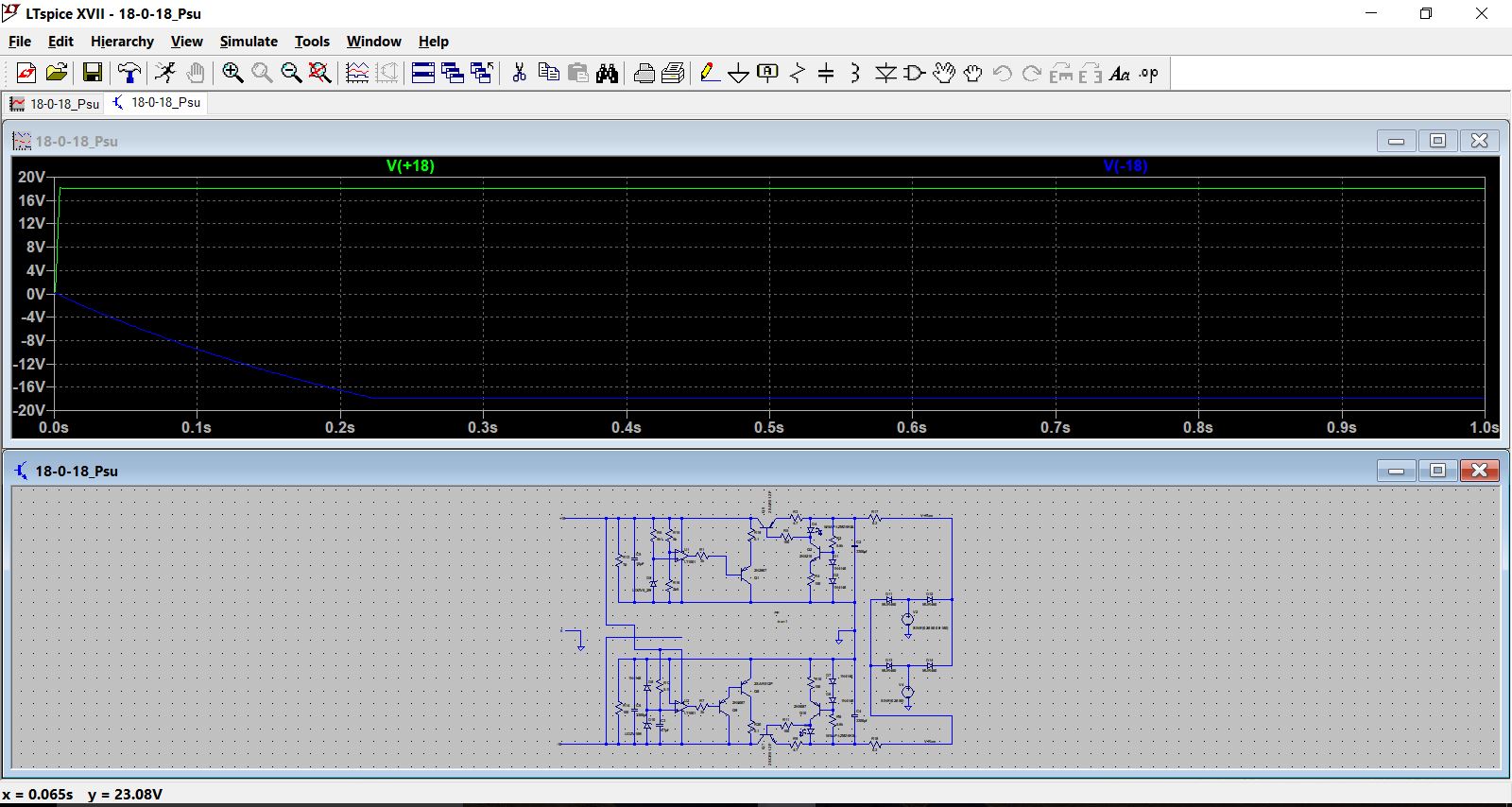Click the 1.0s time axis label
This screenshot has width=1512, height=807.
(x=1484, y=427)
